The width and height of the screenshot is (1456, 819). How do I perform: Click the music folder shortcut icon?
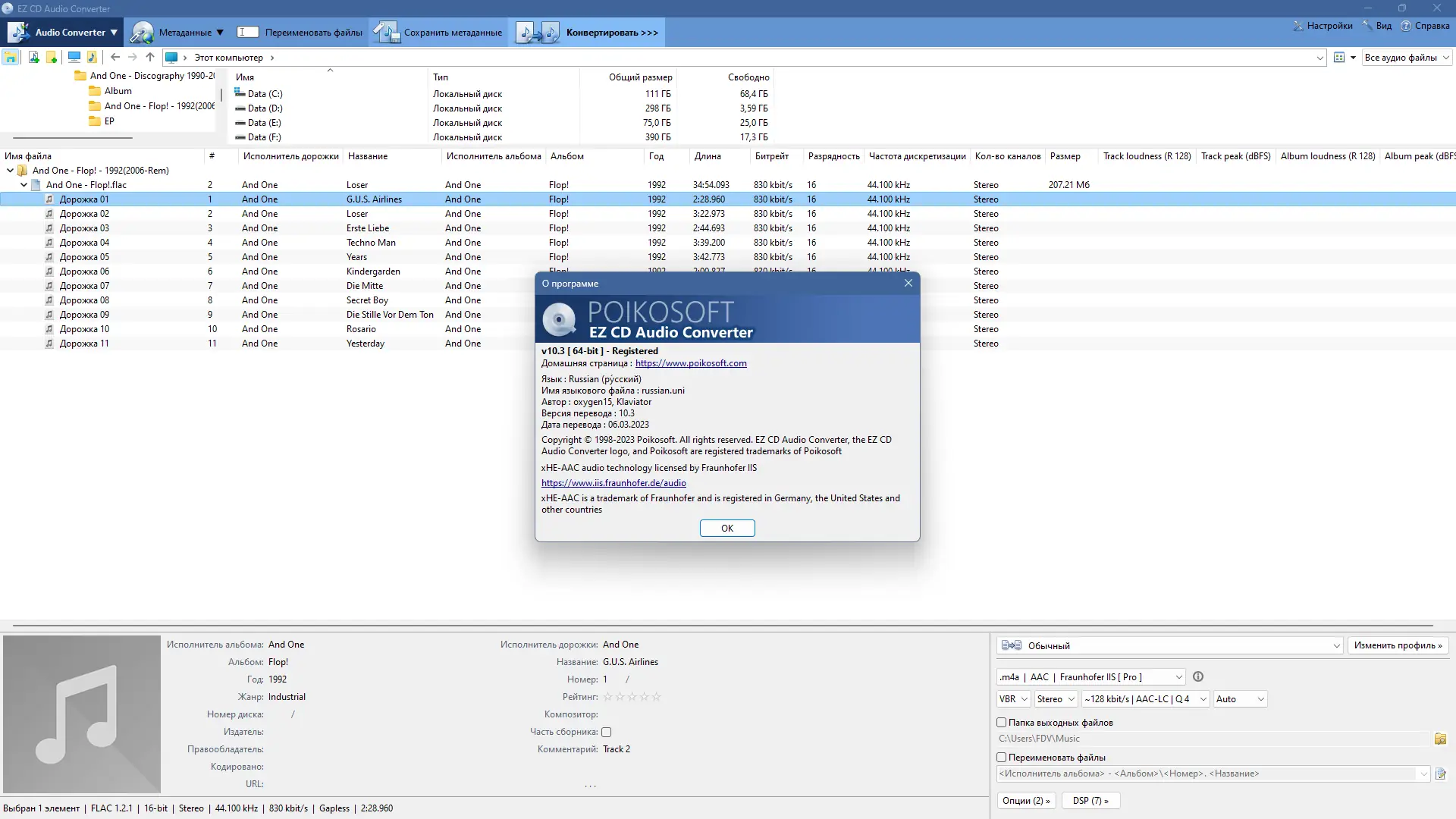[92, 58]
